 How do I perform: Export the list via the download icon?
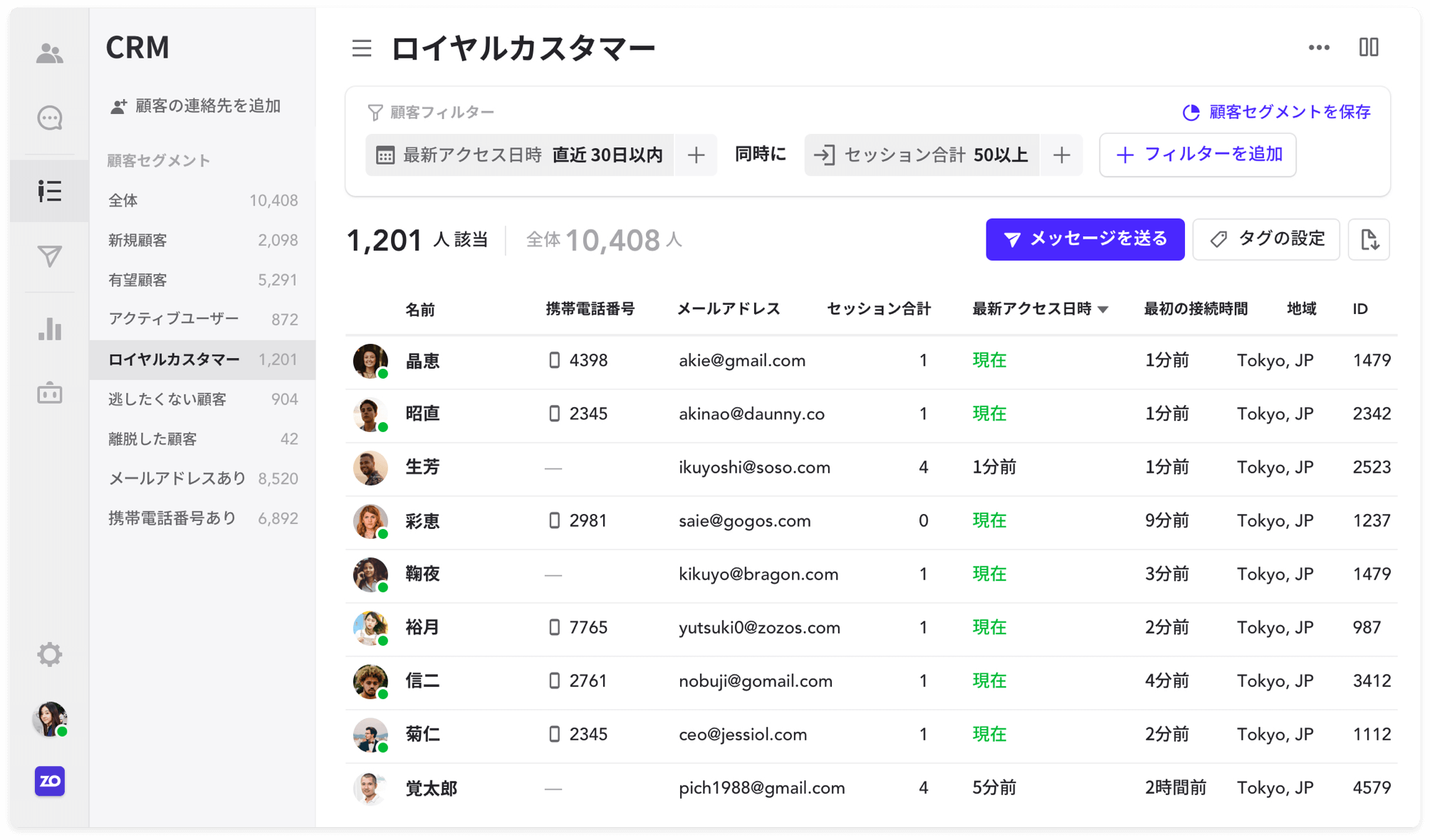tap(1369, 240)
